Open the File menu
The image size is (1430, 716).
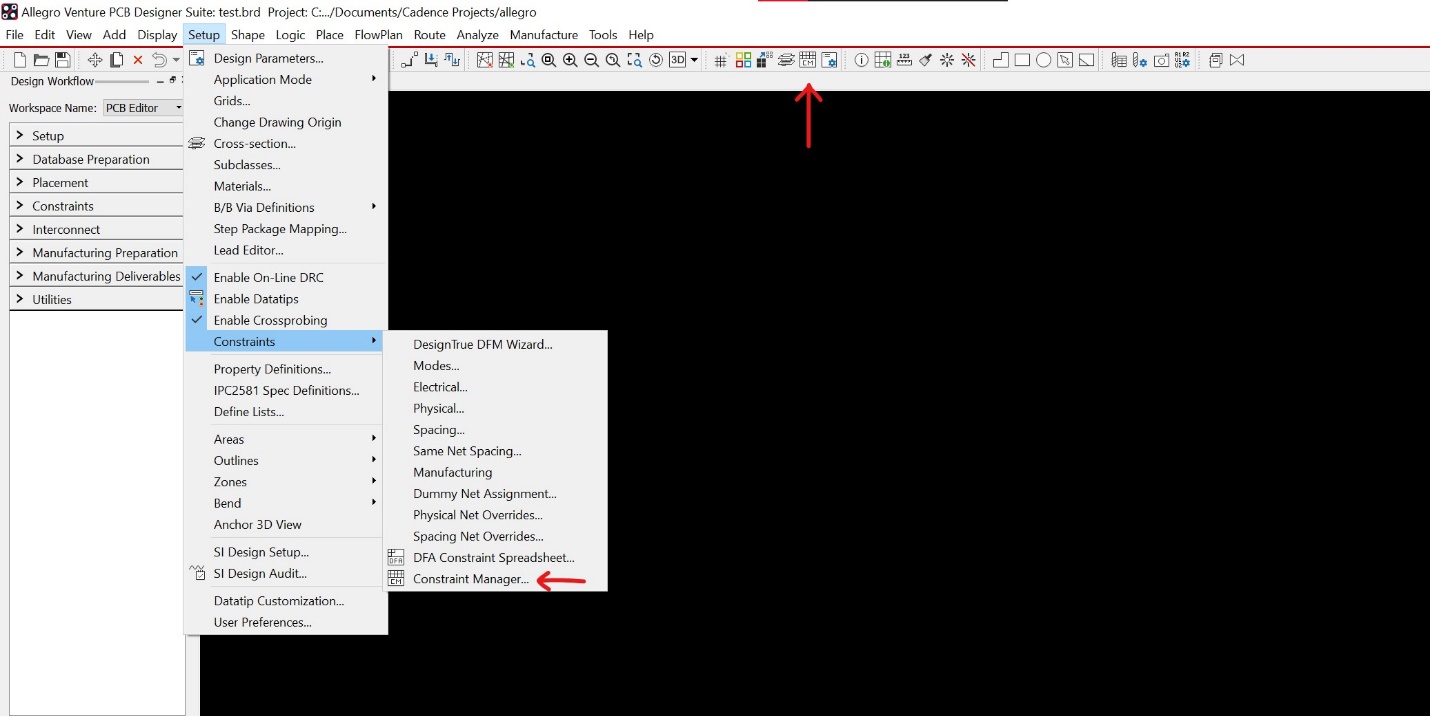click(x=15, y=35)
